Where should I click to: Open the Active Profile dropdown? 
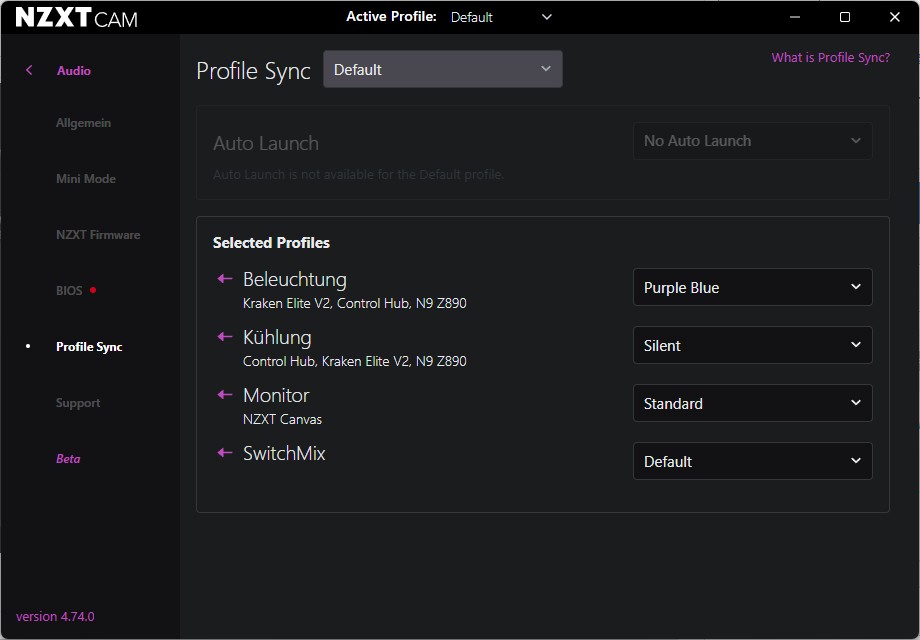501,17
